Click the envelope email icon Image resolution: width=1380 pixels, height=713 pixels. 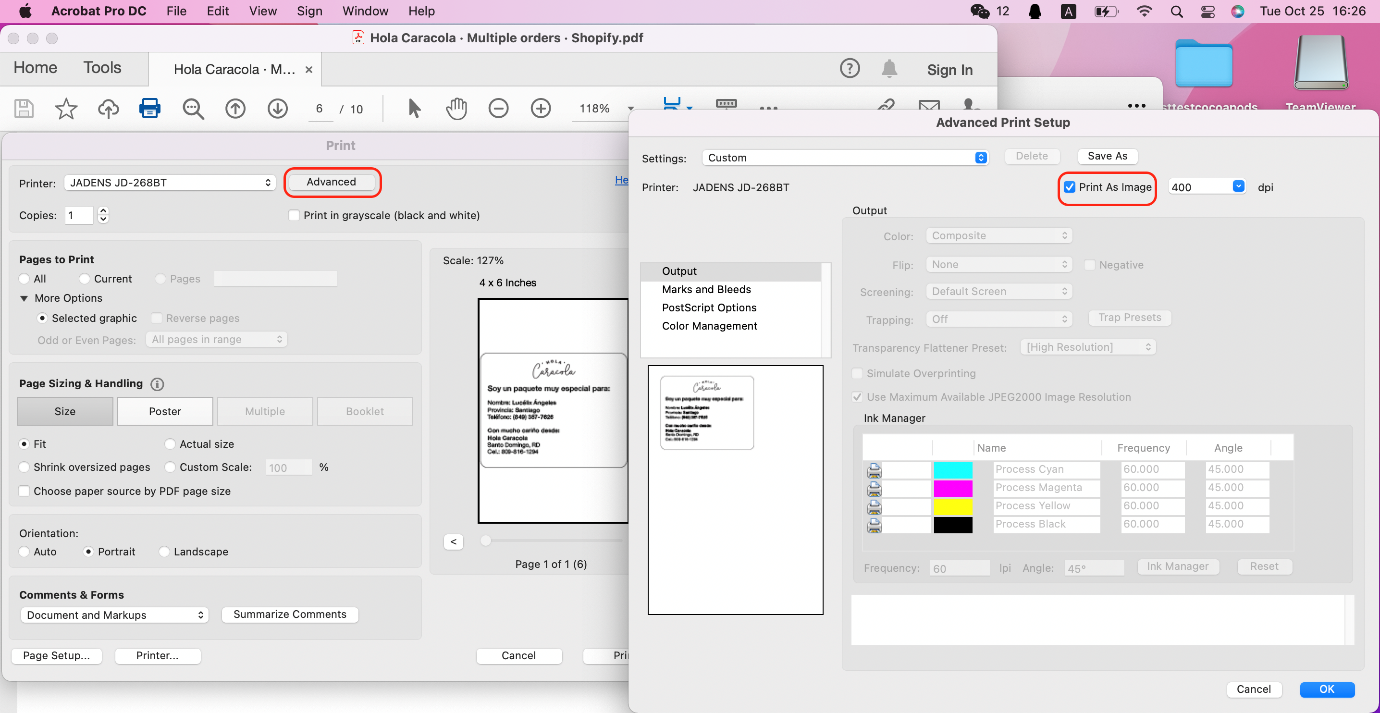(x=929, y=105)
